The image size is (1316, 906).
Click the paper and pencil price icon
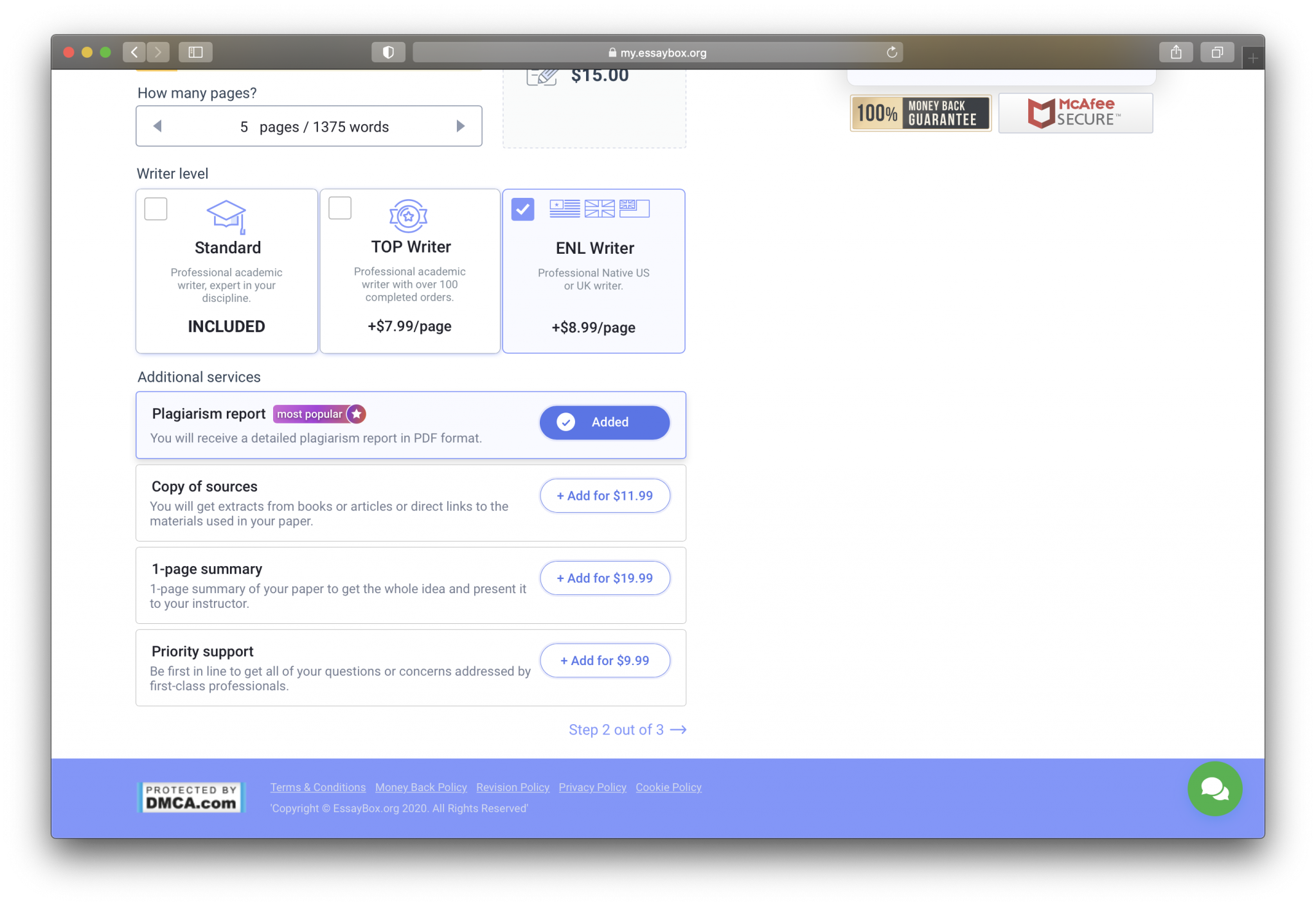542,76
